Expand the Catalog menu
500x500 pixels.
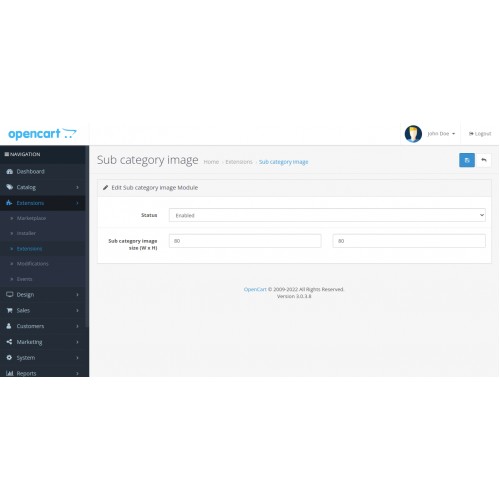43,187
